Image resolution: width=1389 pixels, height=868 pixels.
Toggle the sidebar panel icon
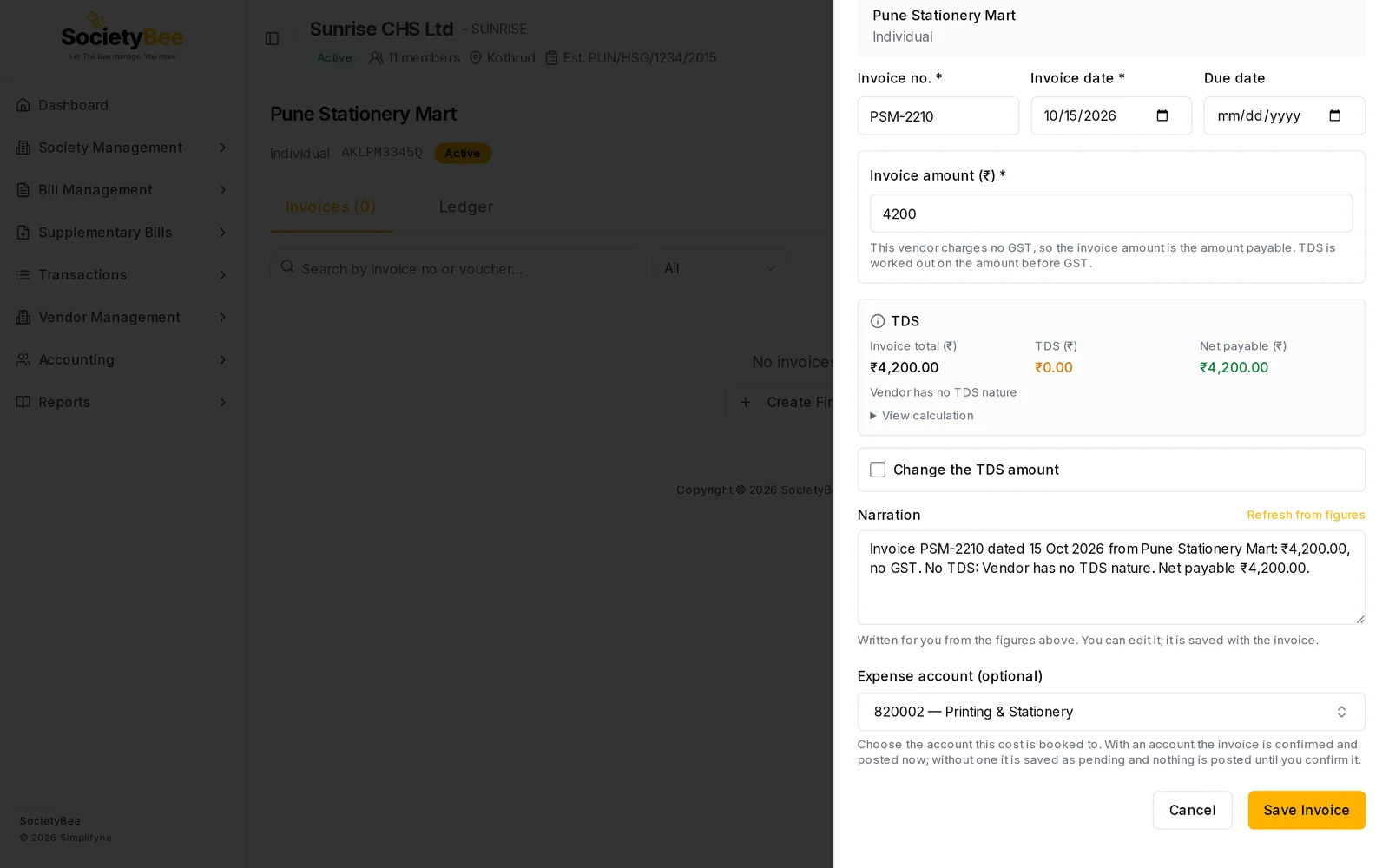point(272,39)
